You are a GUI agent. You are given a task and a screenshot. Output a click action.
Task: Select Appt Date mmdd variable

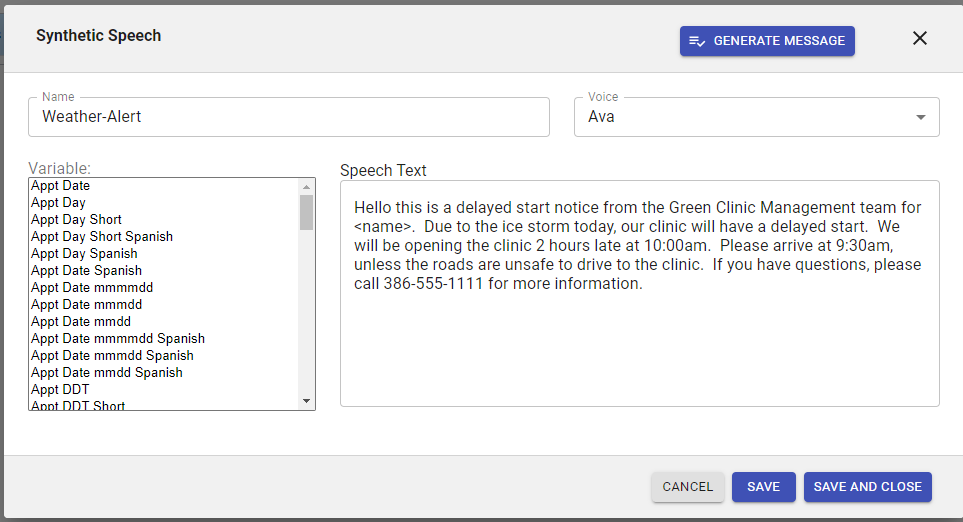(x=81, y=322)
